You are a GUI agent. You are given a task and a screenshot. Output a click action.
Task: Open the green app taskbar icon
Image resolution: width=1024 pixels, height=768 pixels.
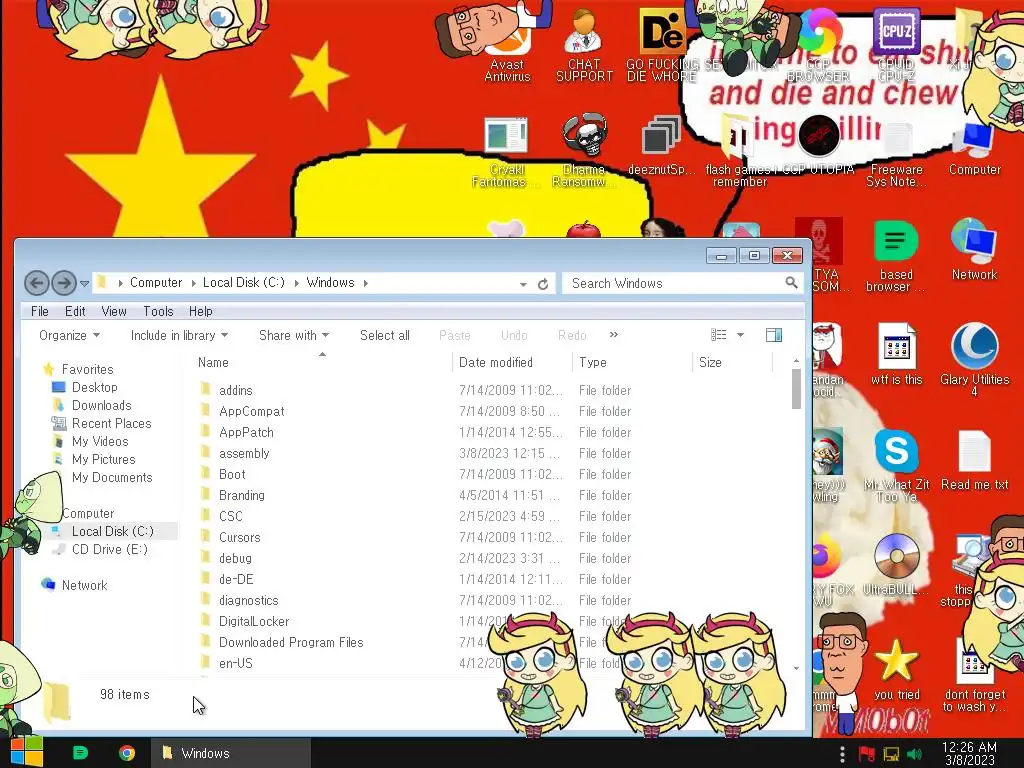[80, 753]
